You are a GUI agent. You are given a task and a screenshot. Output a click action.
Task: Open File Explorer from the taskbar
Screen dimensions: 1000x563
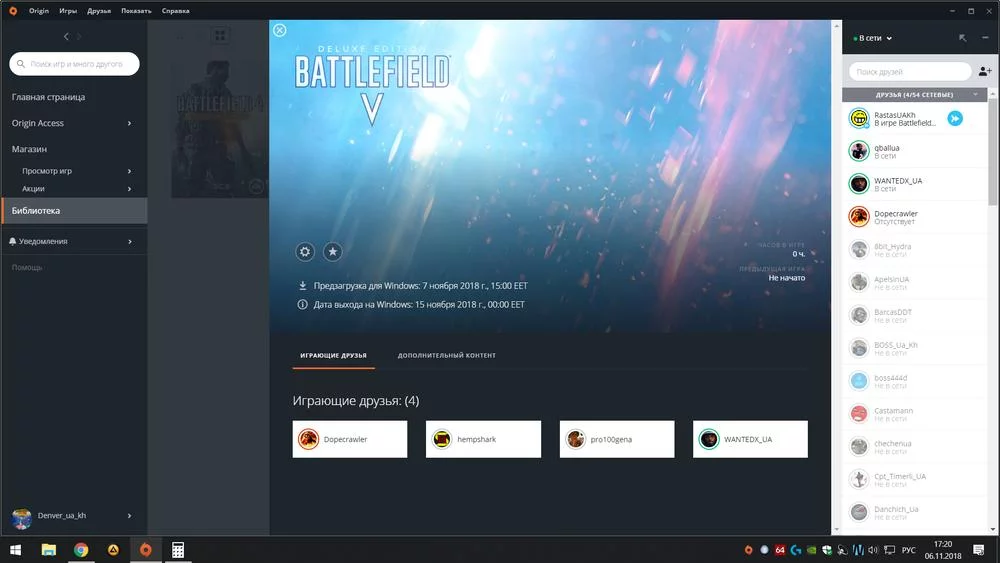pyautogui.click(x=48, y=550)
